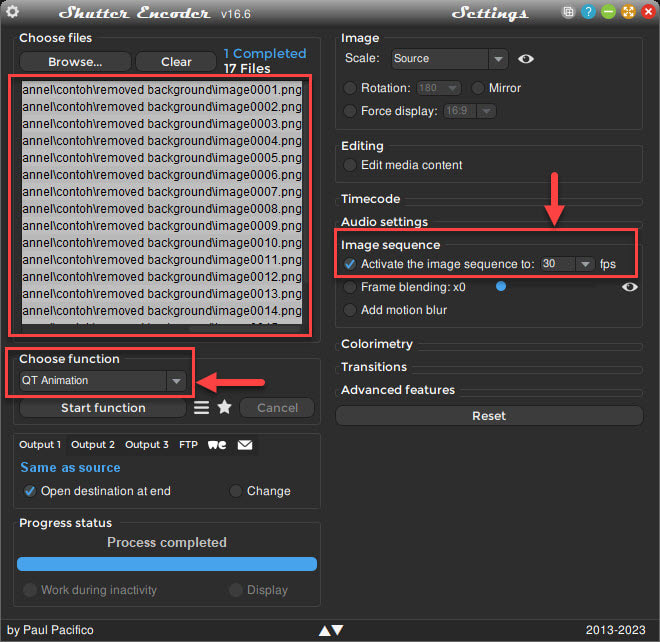Viewport: 660px width, 642px height.
Task: Enable Frame blending option
Action: coord(350,287)
